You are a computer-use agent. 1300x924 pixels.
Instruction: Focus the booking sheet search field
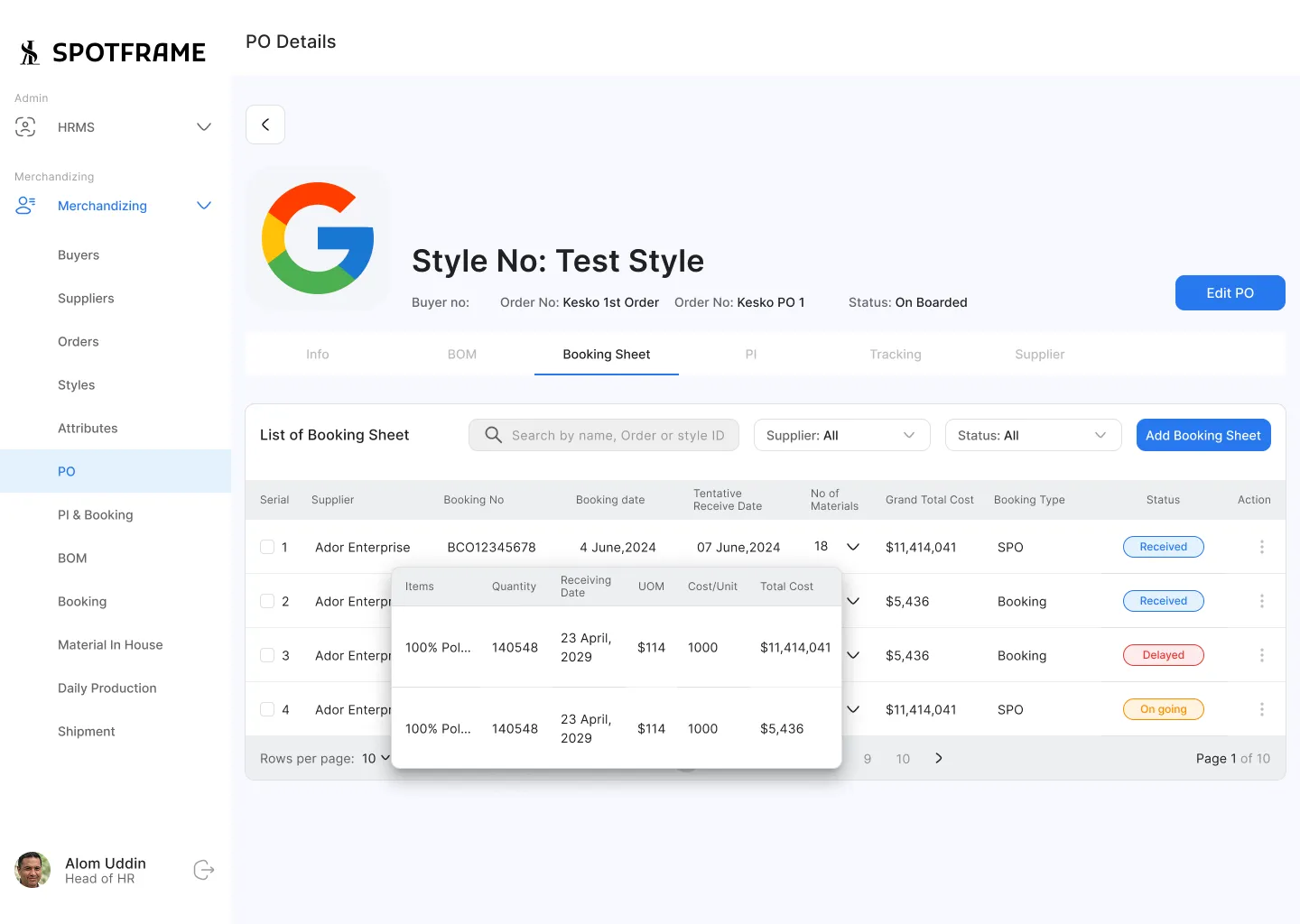[617, 435]
